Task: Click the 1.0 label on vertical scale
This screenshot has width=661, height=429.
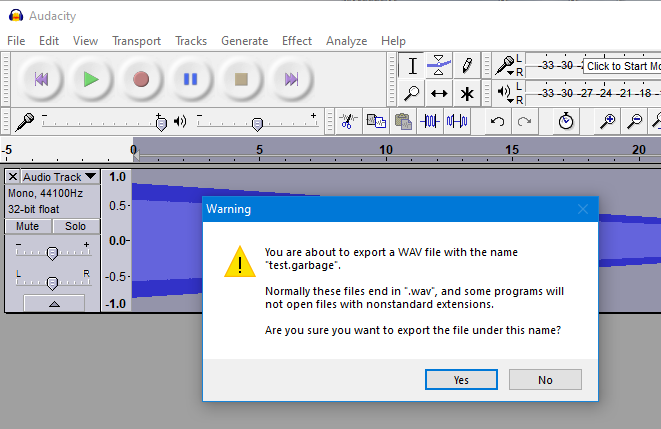Action: [x=117, y=177]
